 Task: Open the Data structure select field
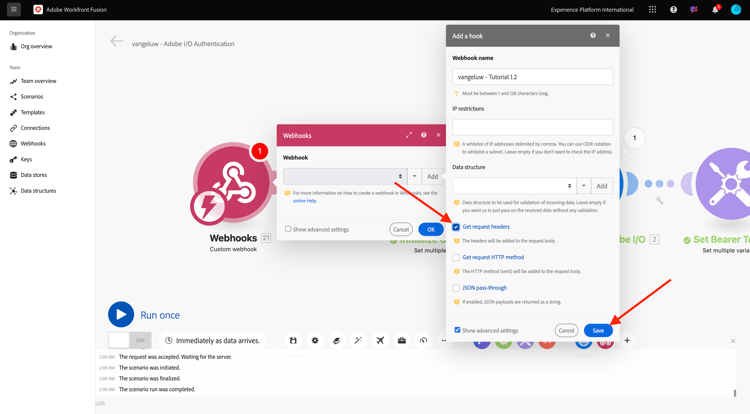click(514, 185)
